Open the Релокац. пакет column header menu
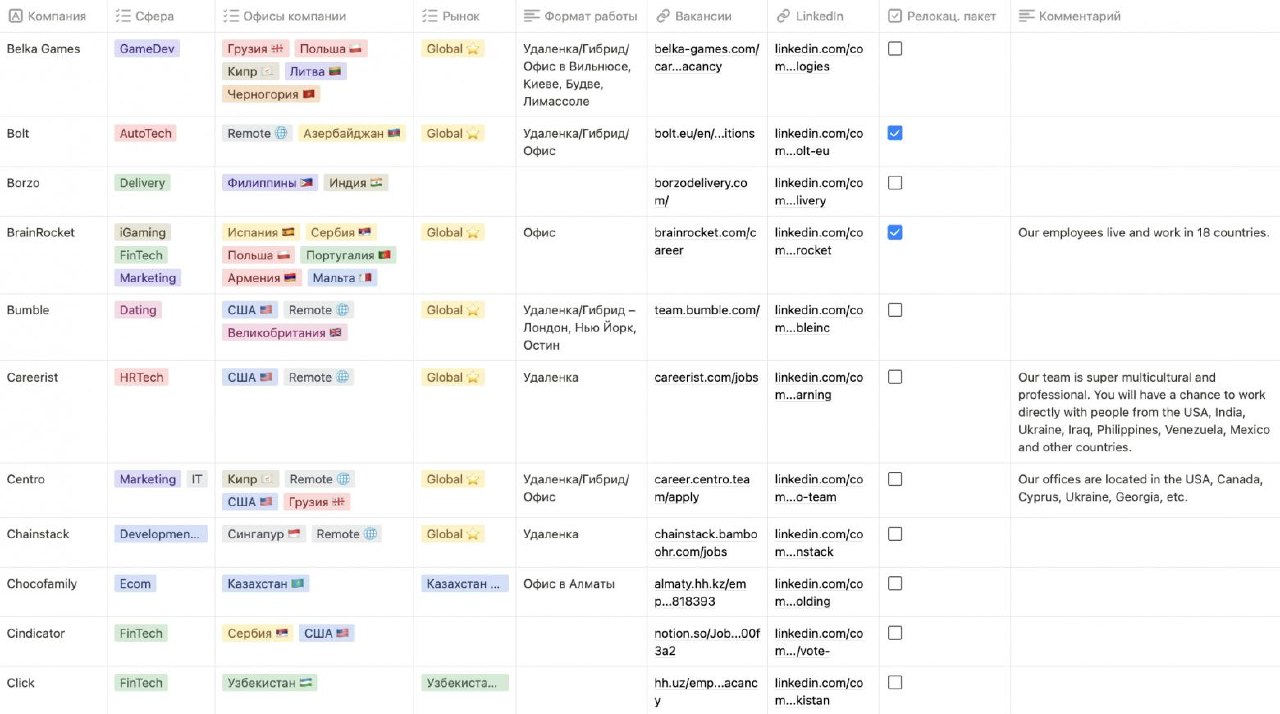The image size is (1280, 714). [x=944, y=16]
